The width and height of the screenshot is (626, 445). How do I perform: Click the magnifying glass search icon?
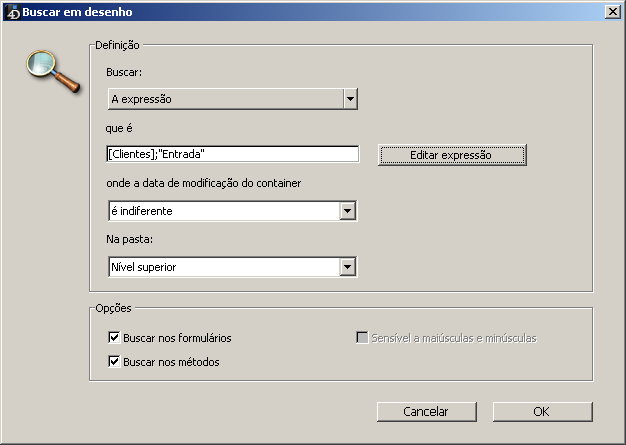(51, 68)
